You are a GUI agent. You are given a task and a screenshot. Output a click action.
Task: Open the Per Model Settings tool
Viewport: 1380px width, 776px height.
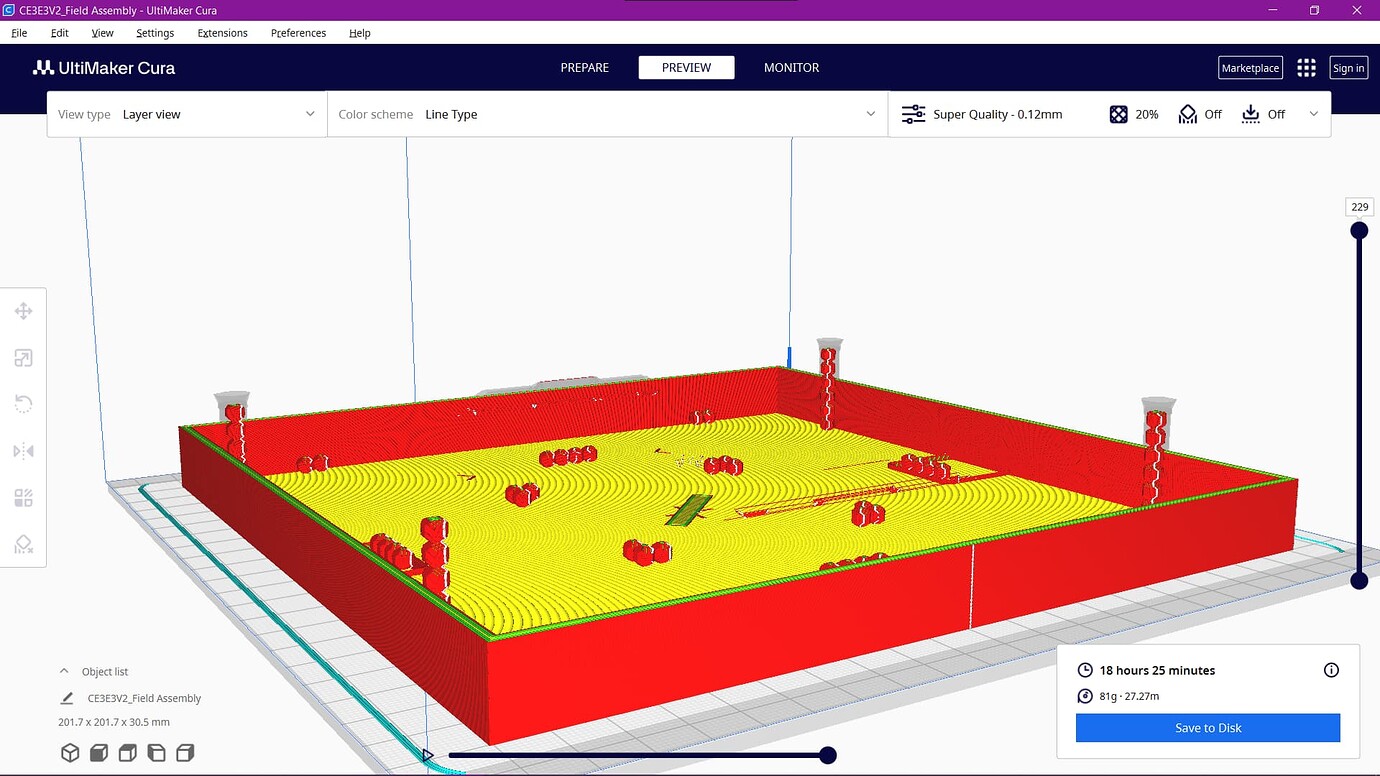pyautogui.click(x=24, y=497)
